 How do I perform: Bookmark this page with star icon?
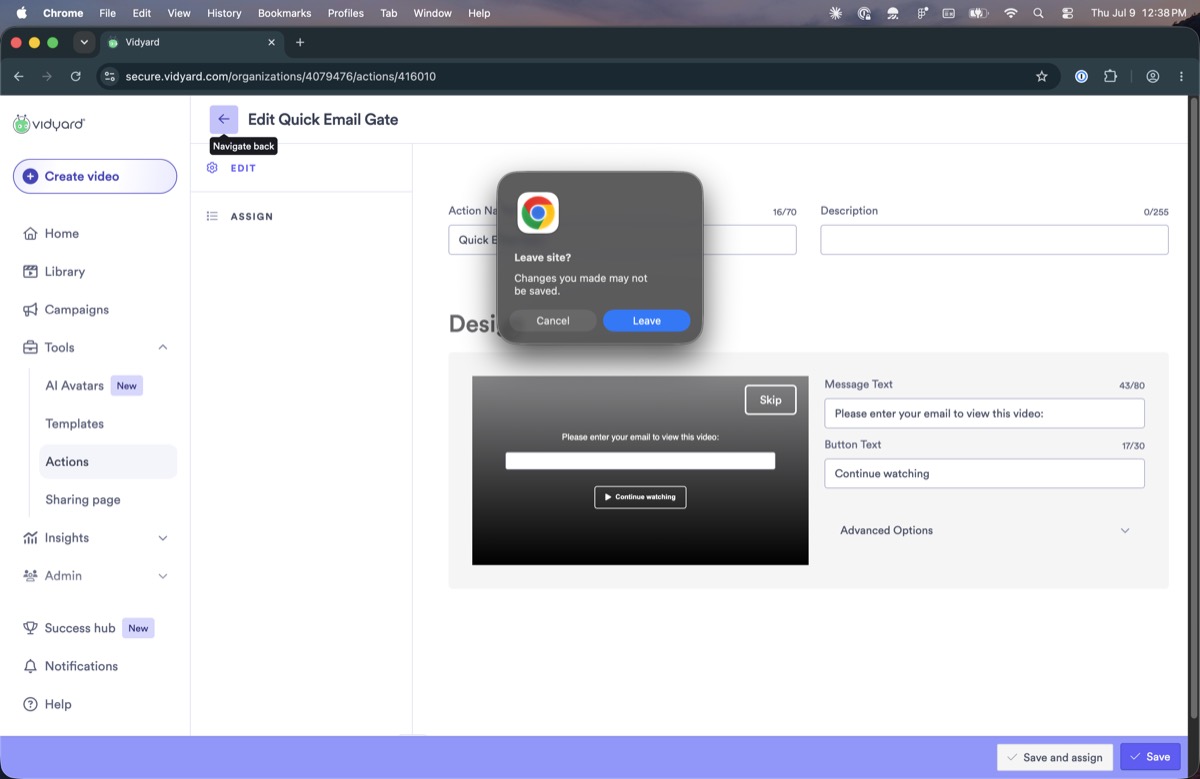(1041, 76)
